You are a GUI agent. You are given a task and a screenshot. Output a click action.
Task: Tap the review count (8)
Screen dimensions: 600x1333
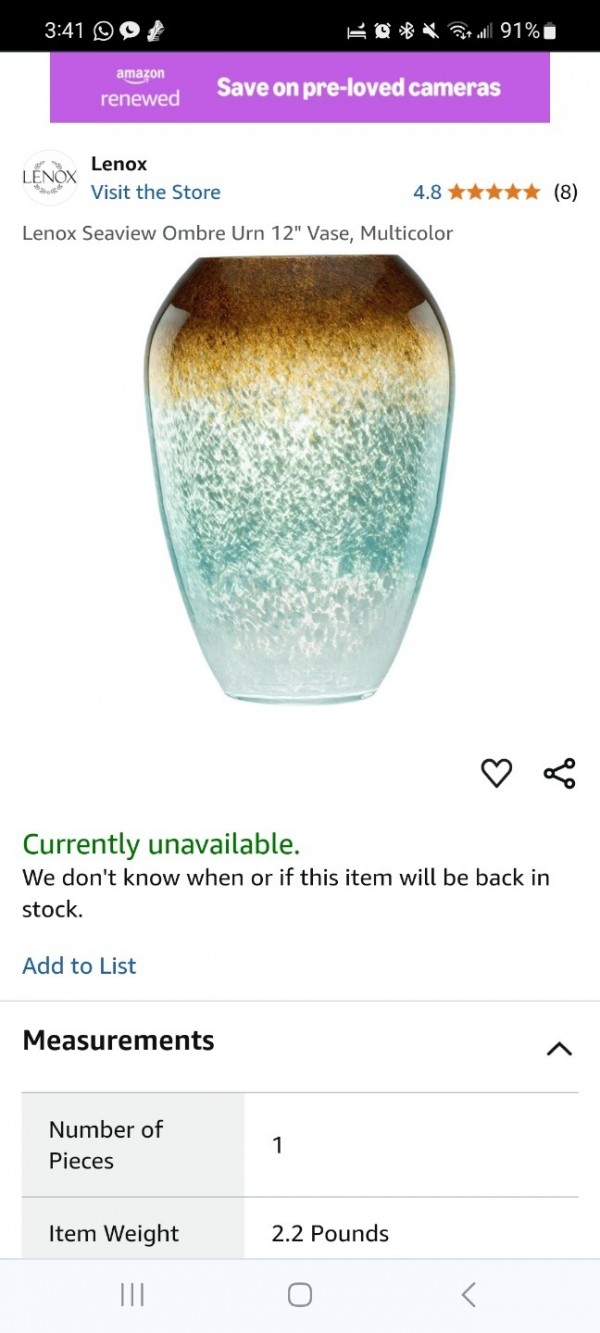566,192
